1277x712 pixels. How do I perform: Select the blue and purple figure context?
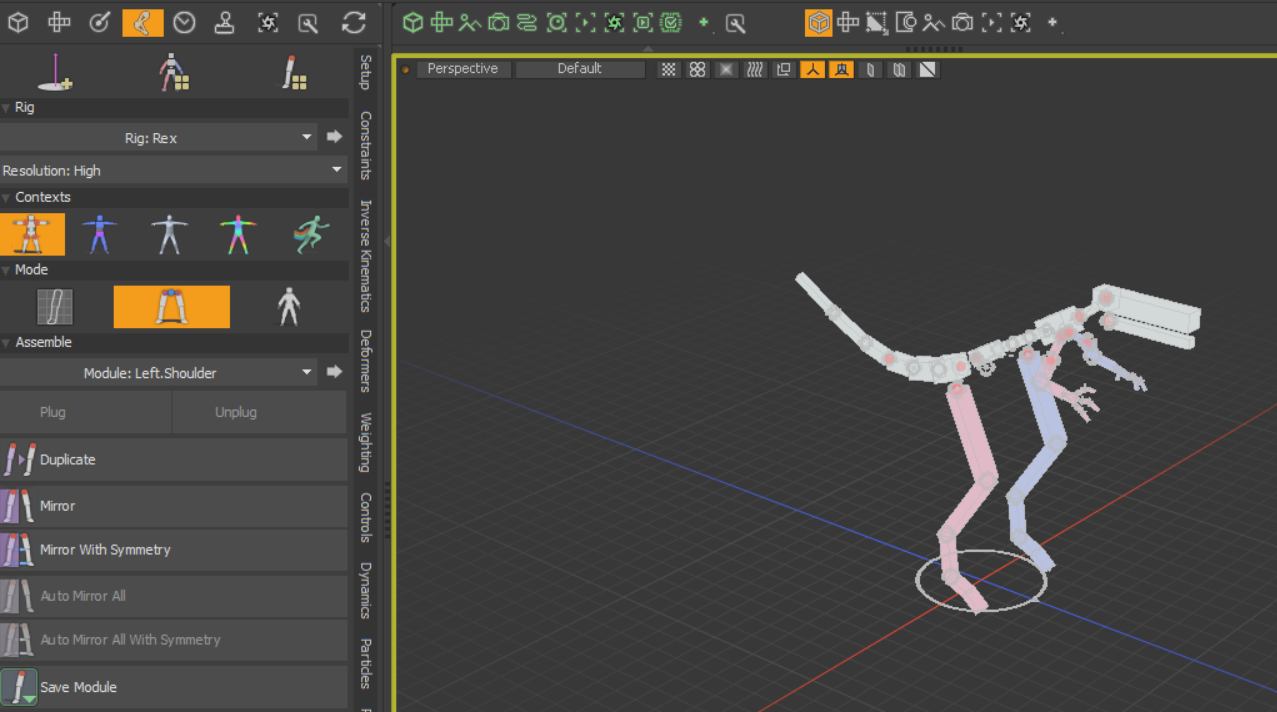(x=98, y=235)
